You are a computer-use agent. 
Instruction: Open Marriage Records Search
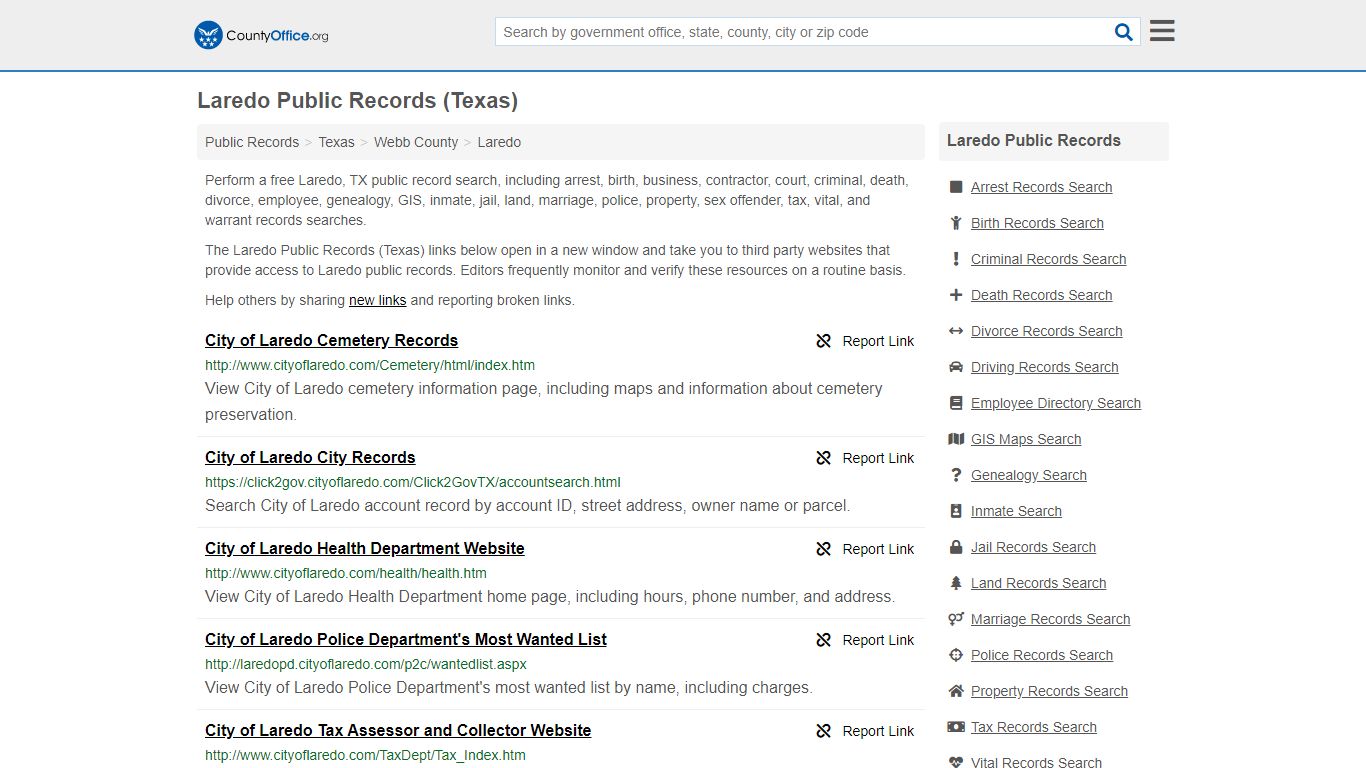(1050, 619)
